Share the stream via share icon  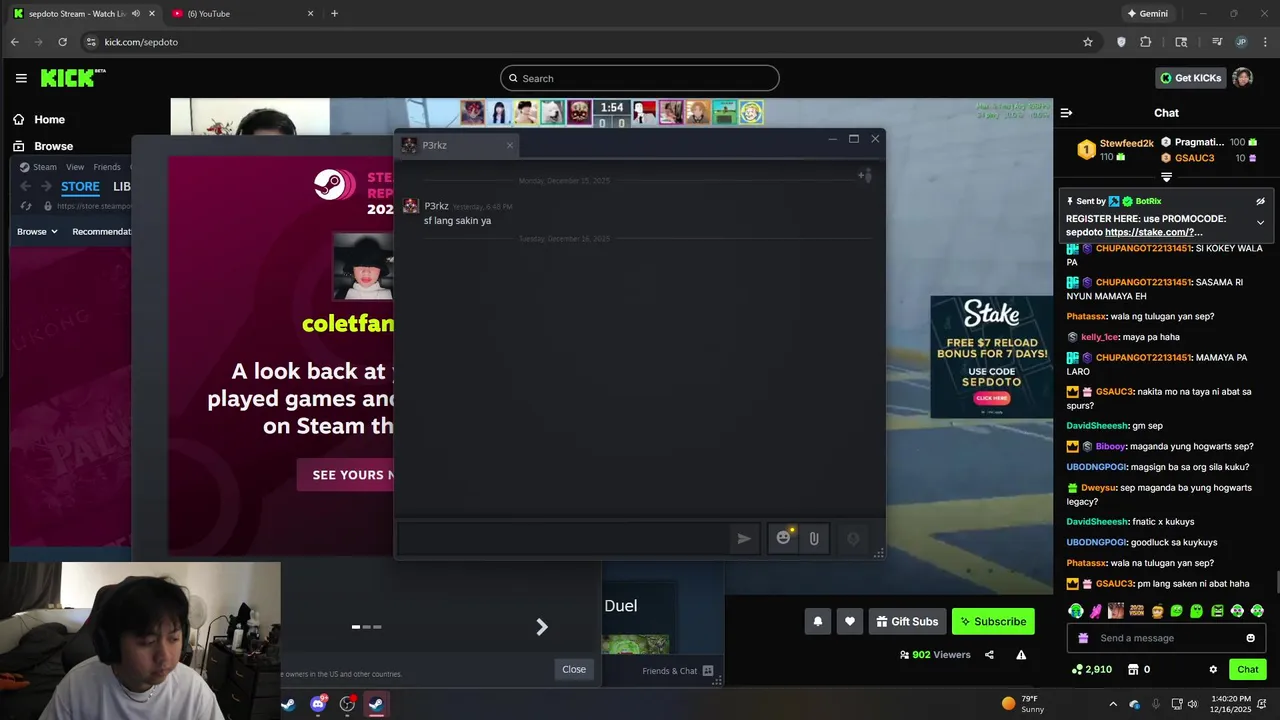(x=989, y=655)
